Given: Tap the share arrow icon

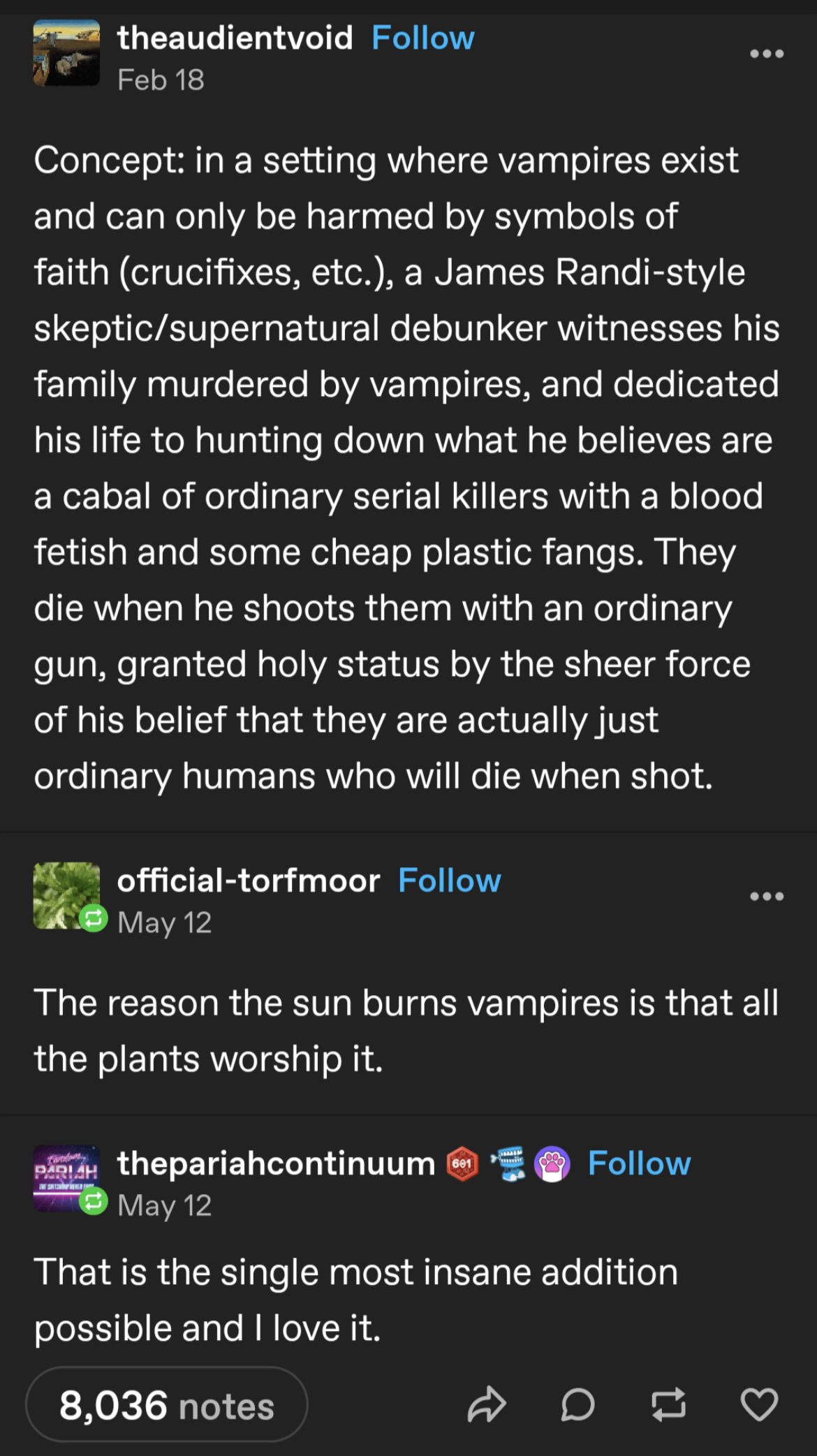Looking at the screenshot, I should tap(486, 1404).
